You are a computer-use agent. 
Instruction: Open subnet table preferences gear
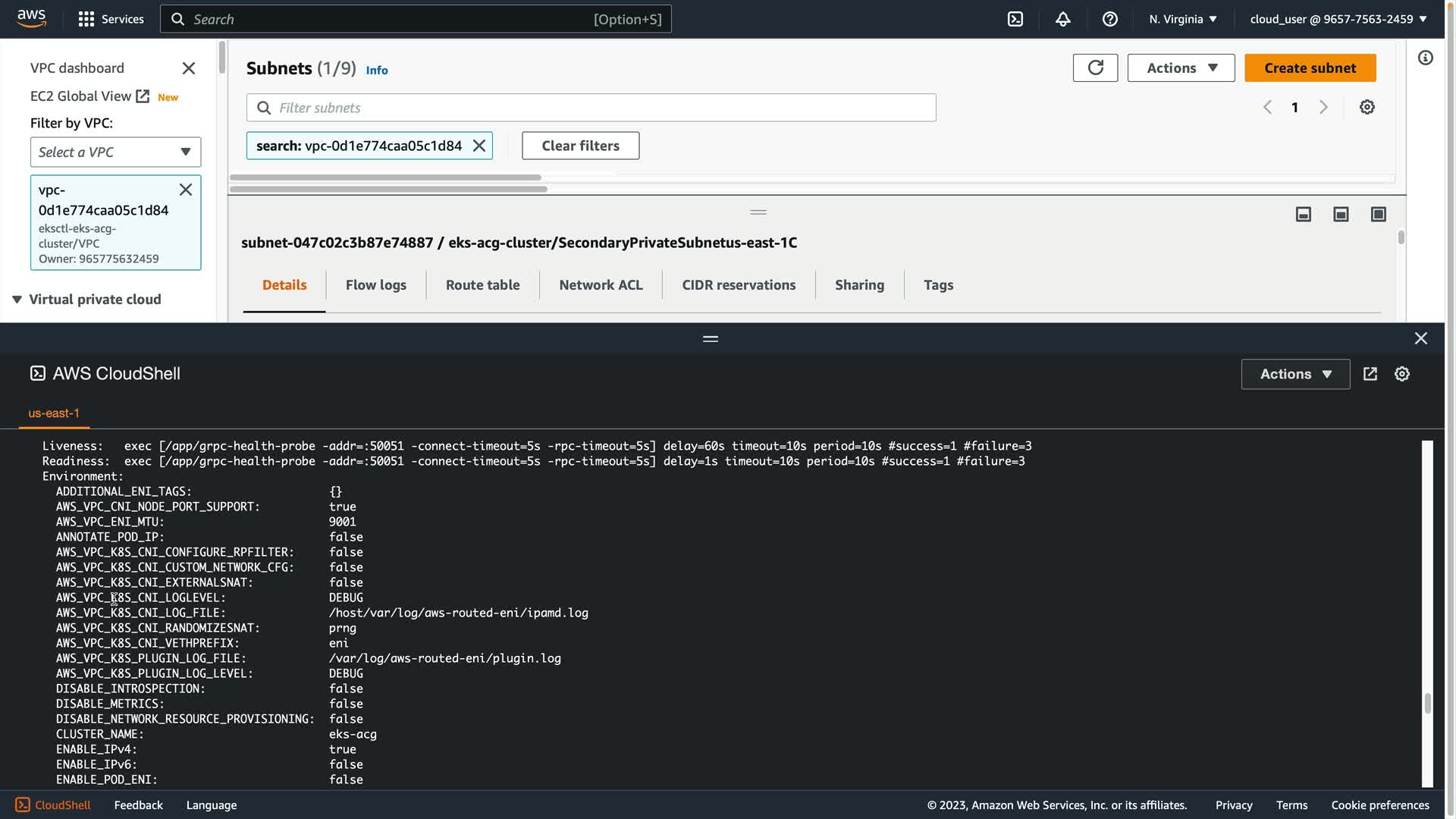pos(1367,107)
